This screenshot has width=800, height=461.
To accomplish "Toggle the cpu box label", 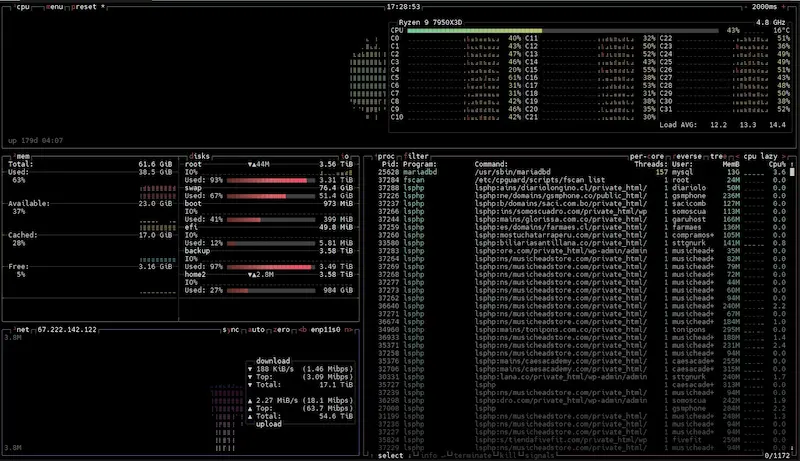I will tap(22, 7).
